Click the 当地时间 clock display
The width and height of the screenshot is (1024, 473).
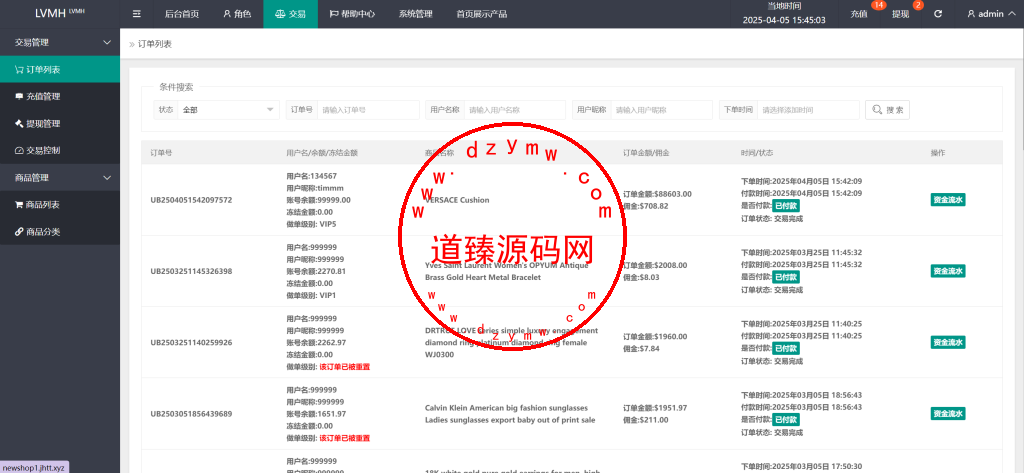784,14
